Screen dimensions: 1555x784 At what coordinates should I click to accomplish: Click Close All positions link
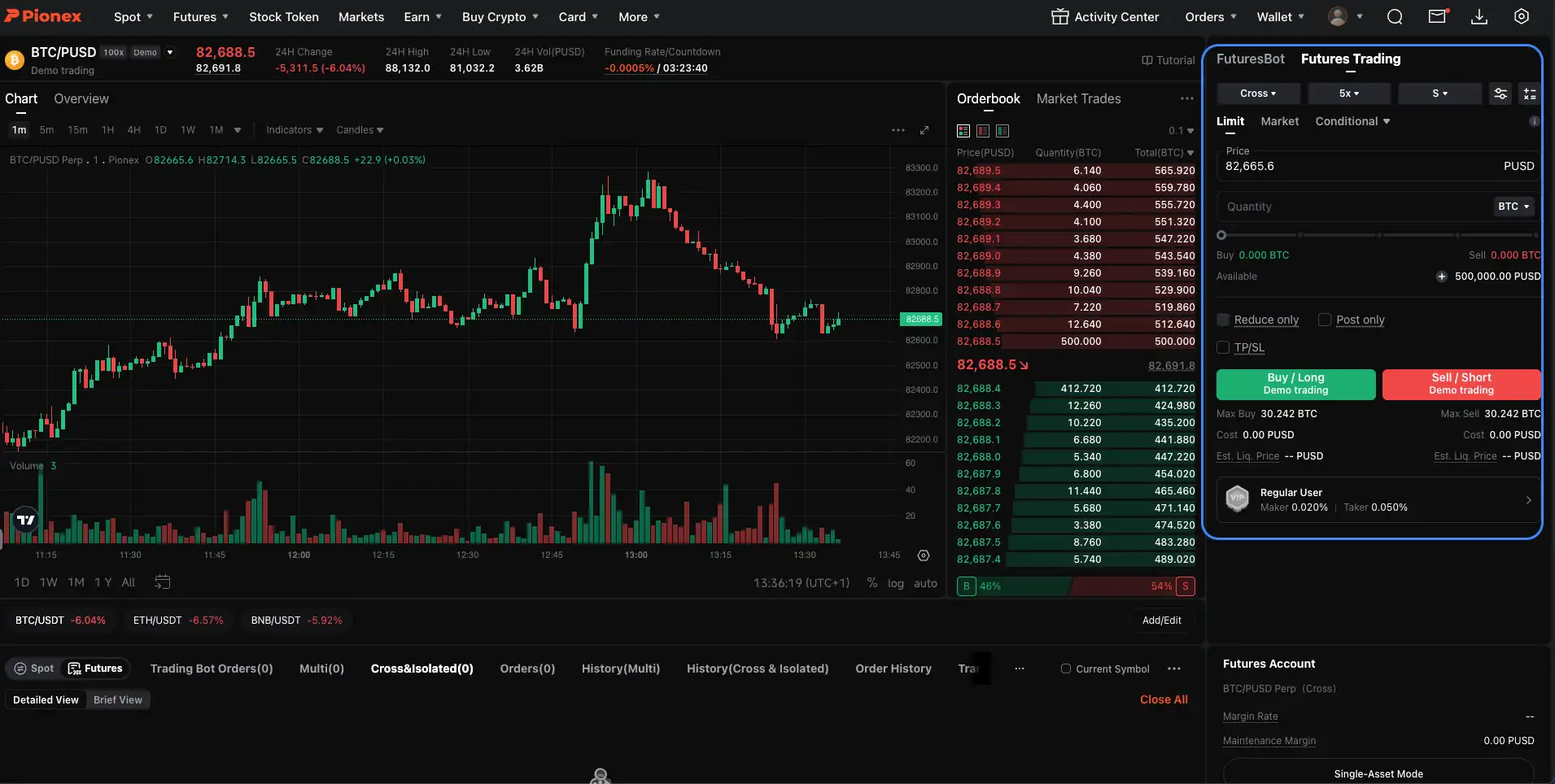pos(1163,699)
